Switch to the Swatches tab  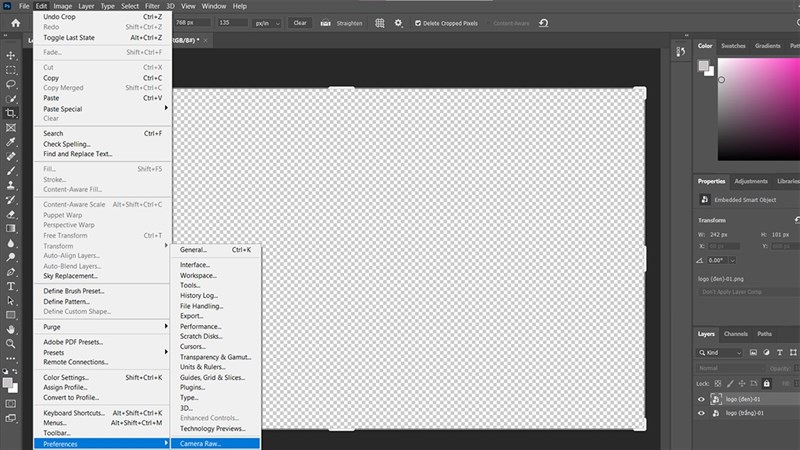click(x=733, y=46)
